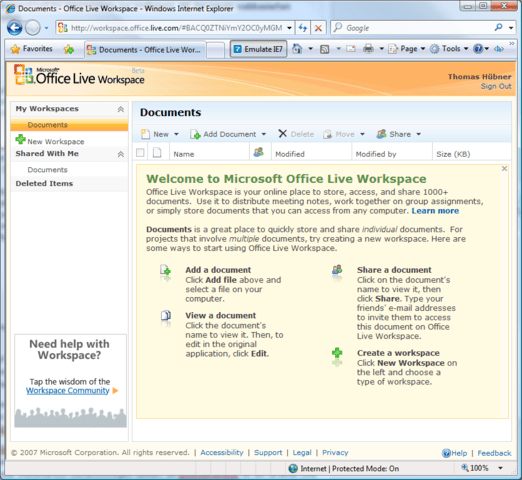This screenshot has height=480, width=522.
Task: Go back with the browser Back arrow
Action: point(15,28)
